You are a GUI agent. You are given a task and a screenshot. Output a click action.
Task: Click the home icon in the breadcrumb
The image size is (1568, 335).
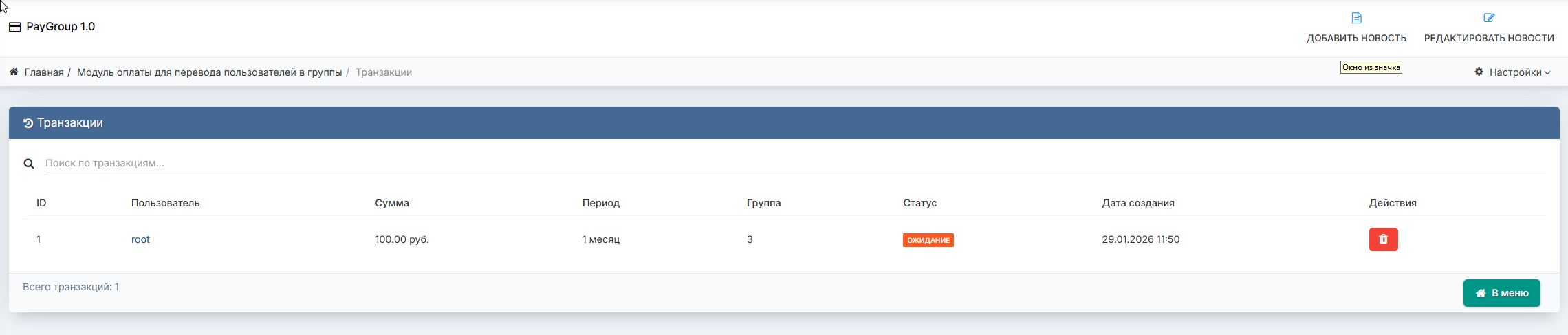[14, 72]
